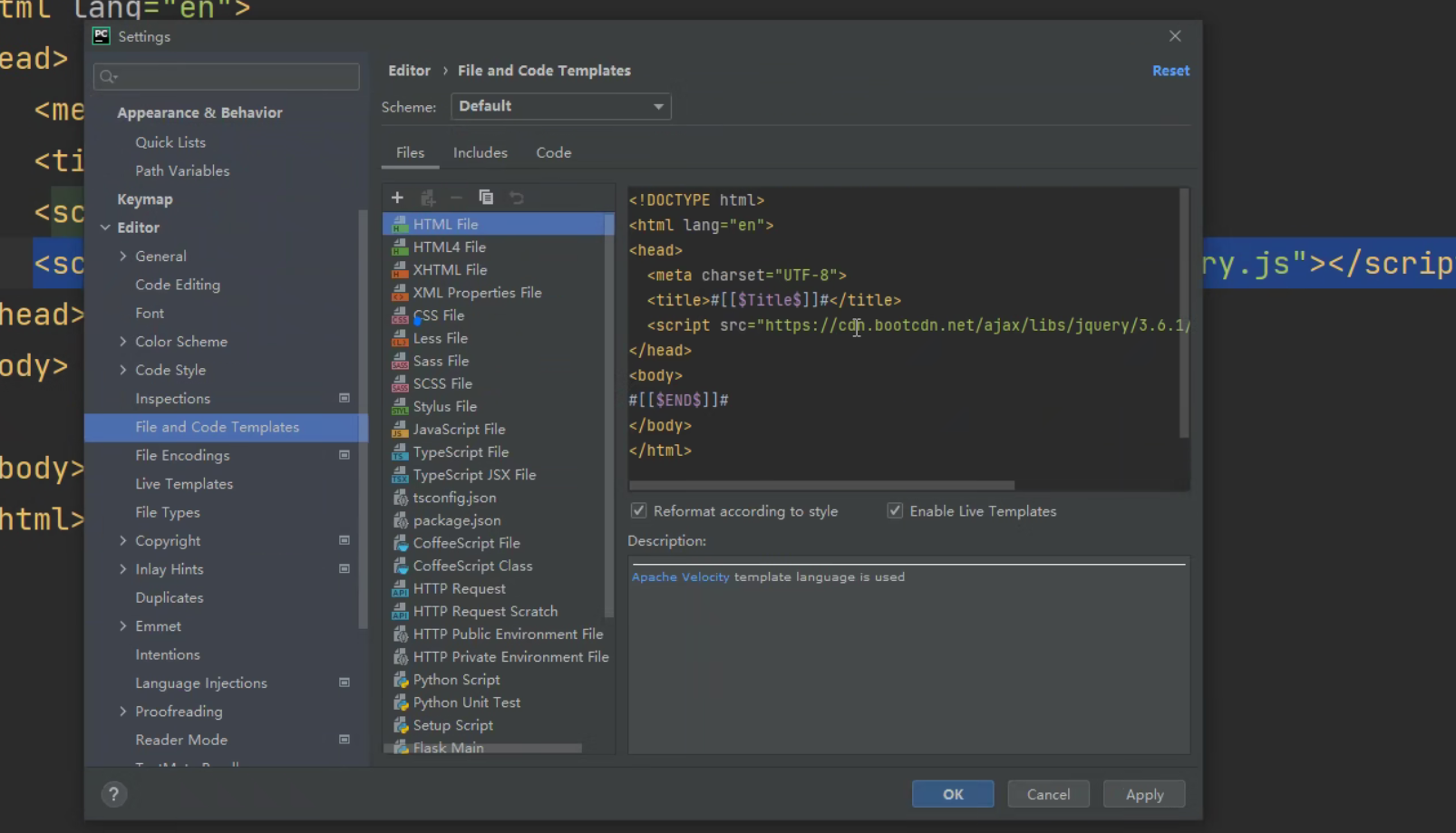Click the Remove Template minus icon
This screenshot has height=833, width=1456.
(456, 198)
